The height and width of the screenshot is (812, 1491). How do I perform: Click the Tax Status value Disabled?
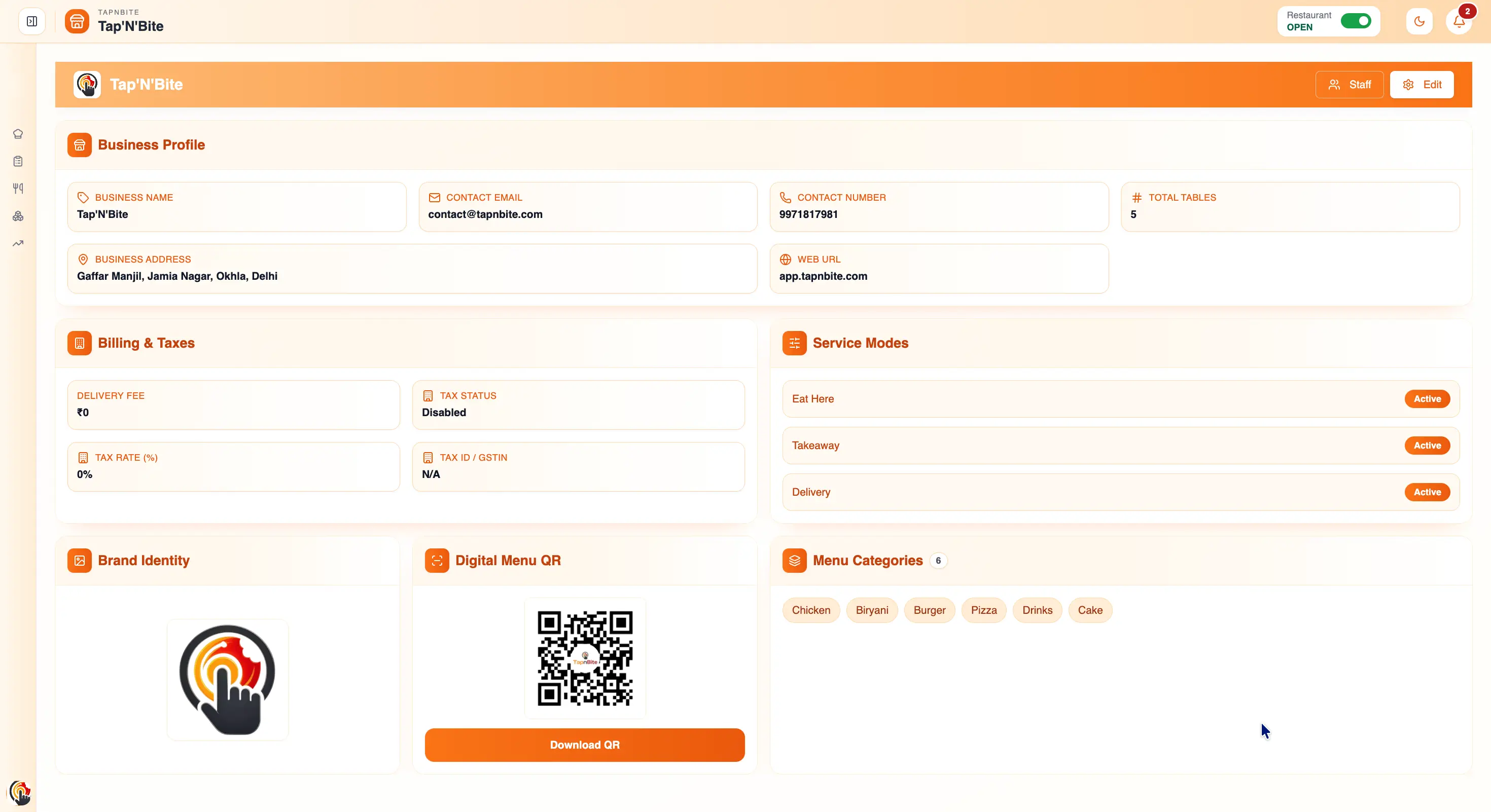(x=444, y=413)
